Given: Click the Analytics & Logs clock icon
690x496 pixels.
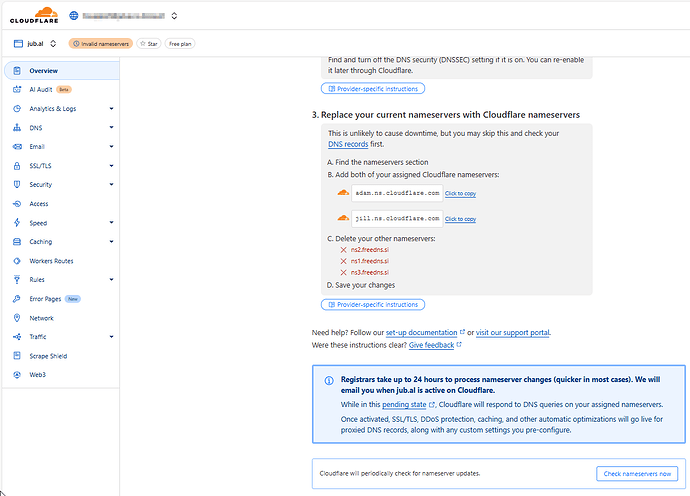Looking at the screenshot, I should (17, 109).
